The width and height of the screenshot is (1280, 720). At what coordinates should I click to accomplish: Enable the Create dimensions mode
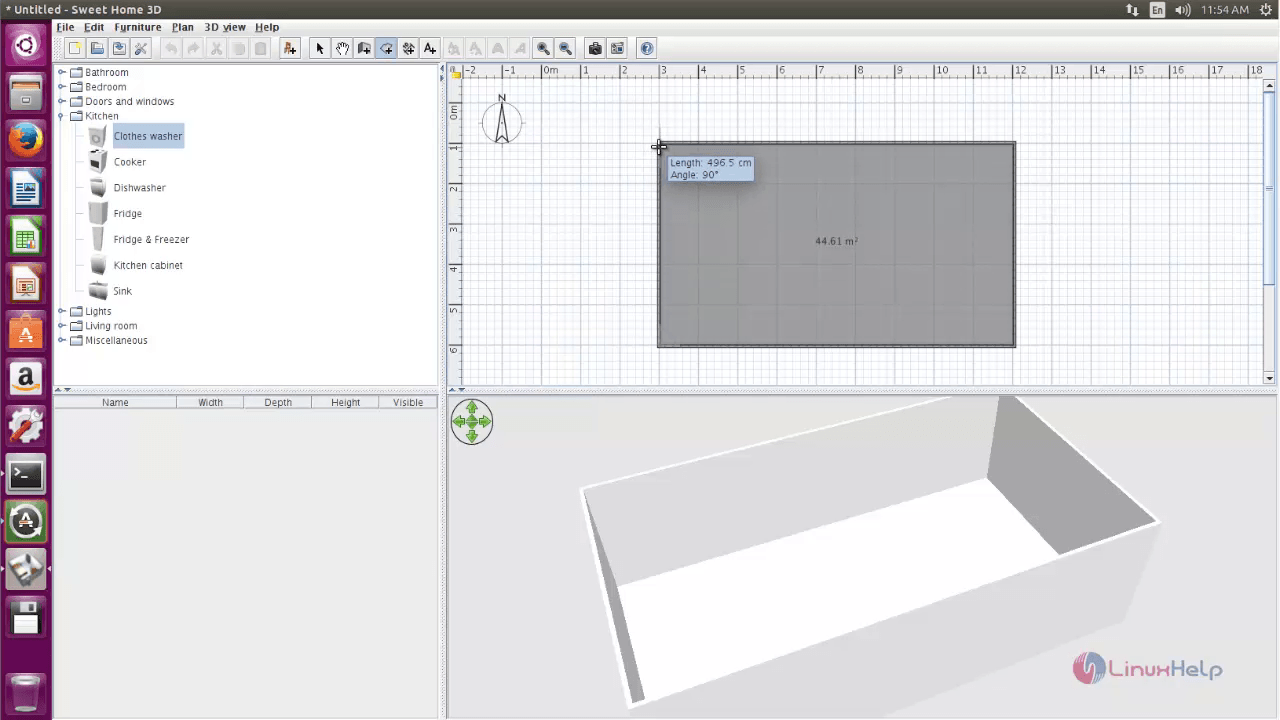(408, 48)
